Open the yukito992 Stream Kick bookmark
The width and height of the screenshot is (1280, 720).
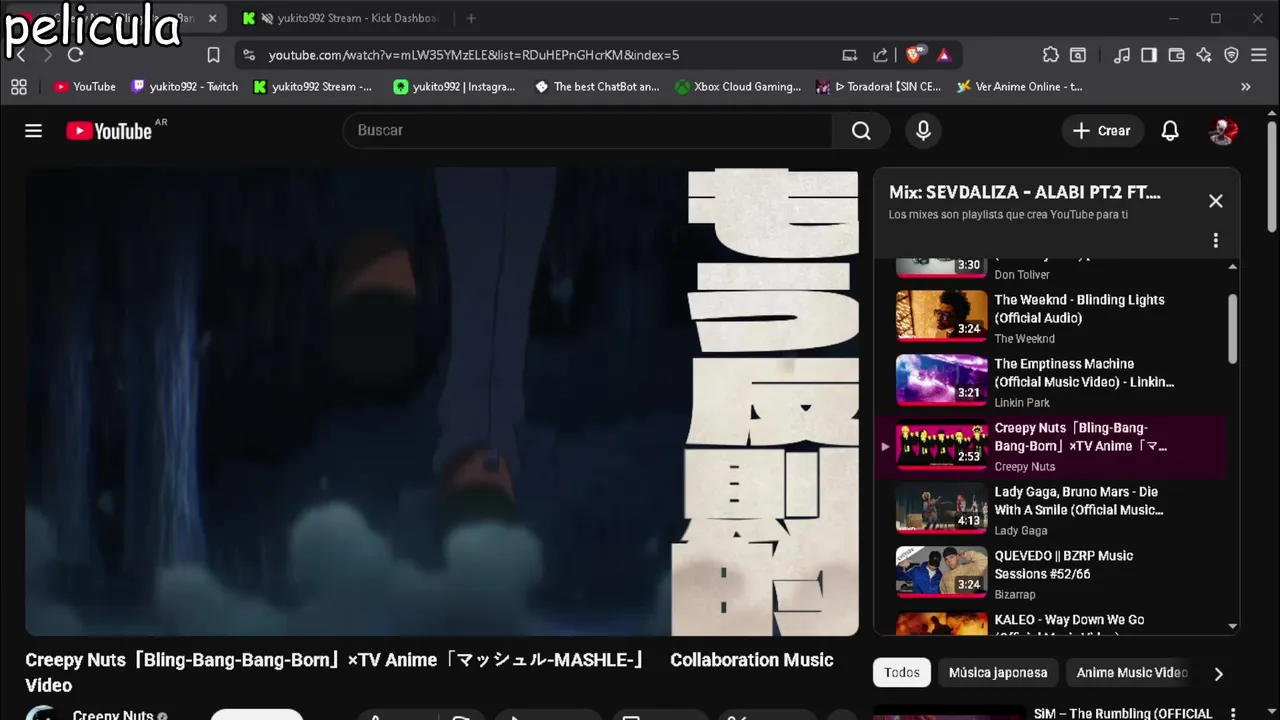(x=313, y=87)
